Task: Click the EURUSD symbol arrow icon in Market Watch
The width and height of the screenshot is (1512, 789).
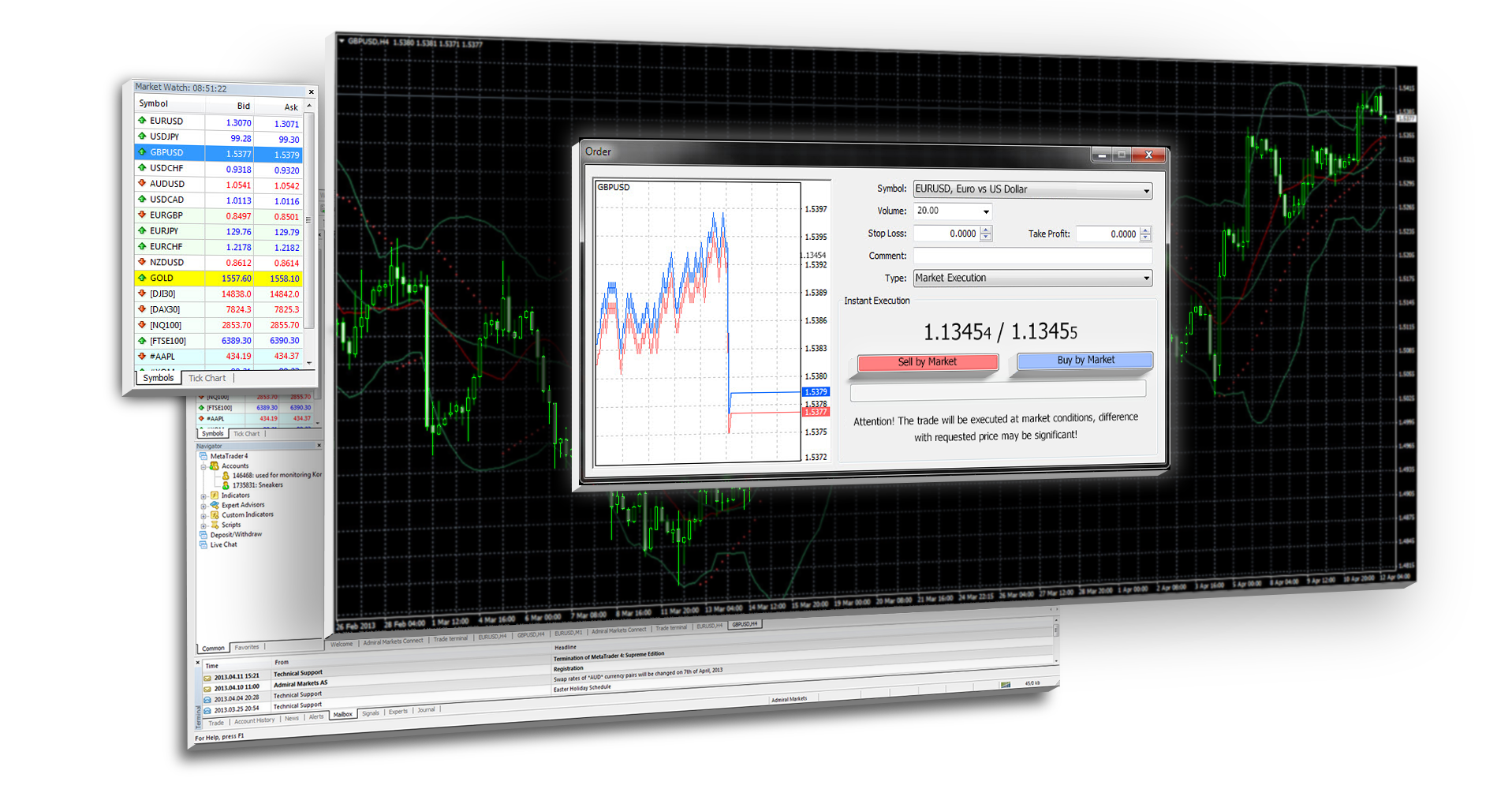Action: click(142, 121)
